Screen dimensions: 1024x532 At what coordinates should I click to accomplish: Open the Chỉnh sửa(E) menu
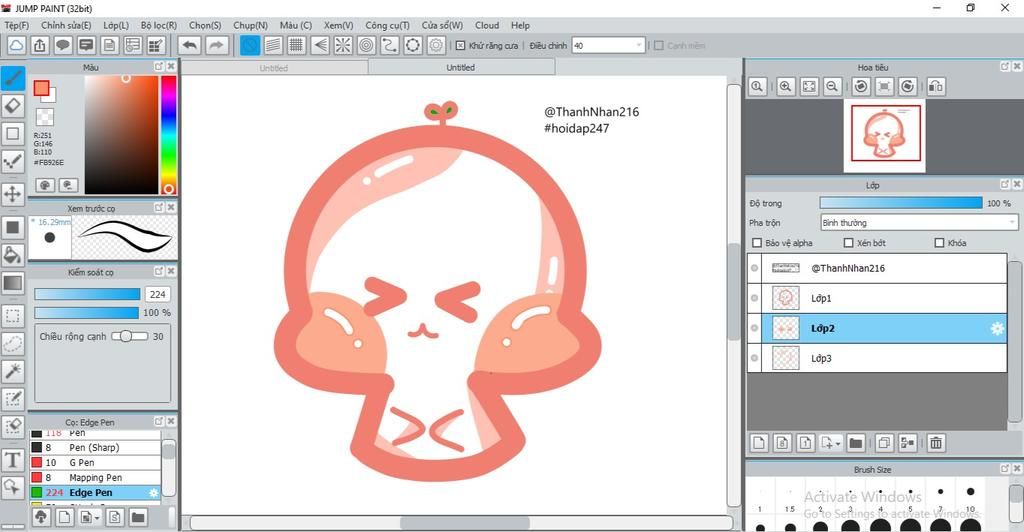pyautogui.click(x=66, y=25)
